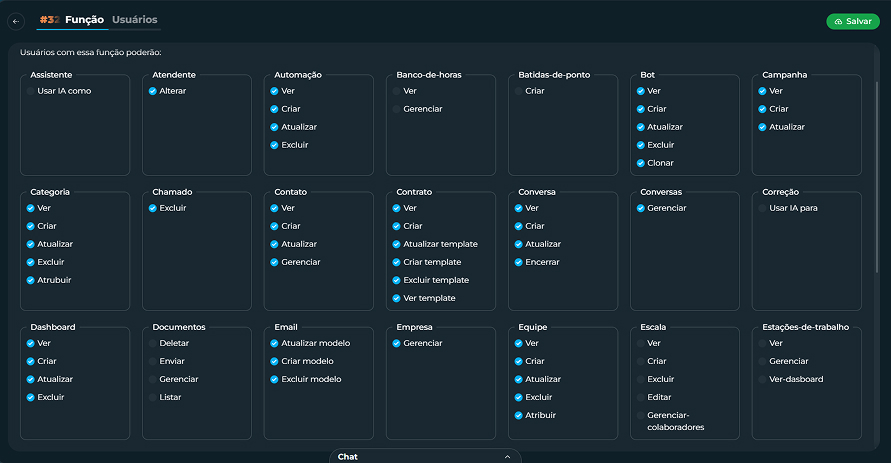The width and height of the screenshot is (891, 463).
Task: Check Batidas-de-ponto Criar permission
Action: coord(518,91)
